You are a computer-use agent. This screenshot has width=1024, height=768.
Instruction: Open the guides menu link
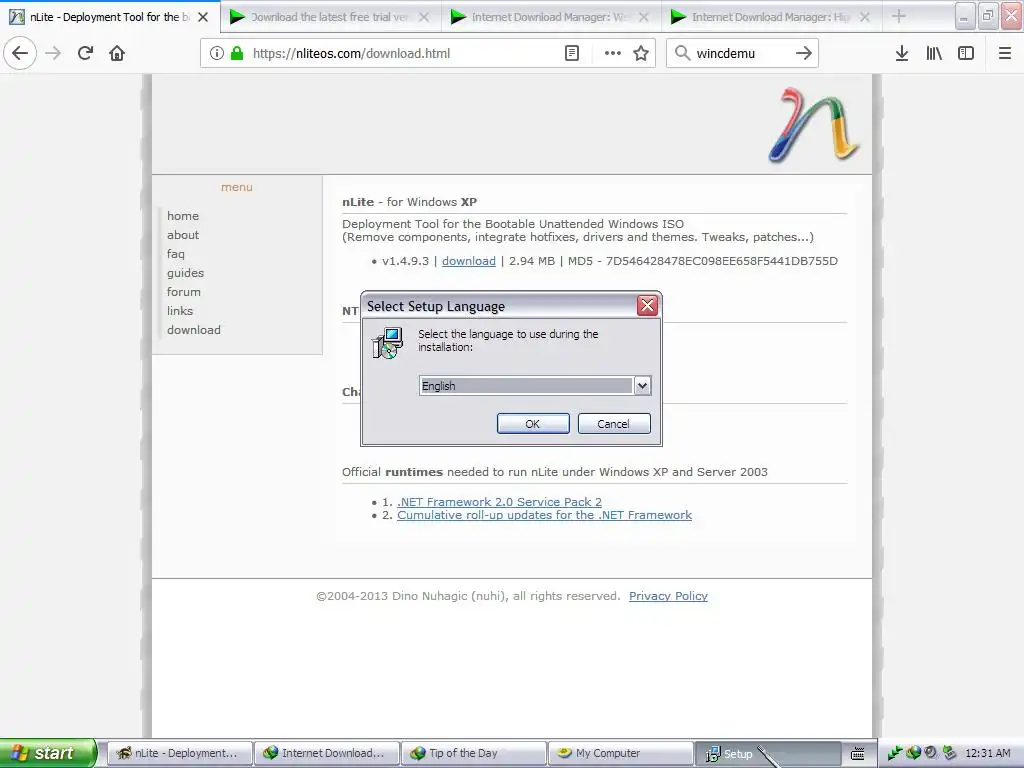click(x=185, y=272)
